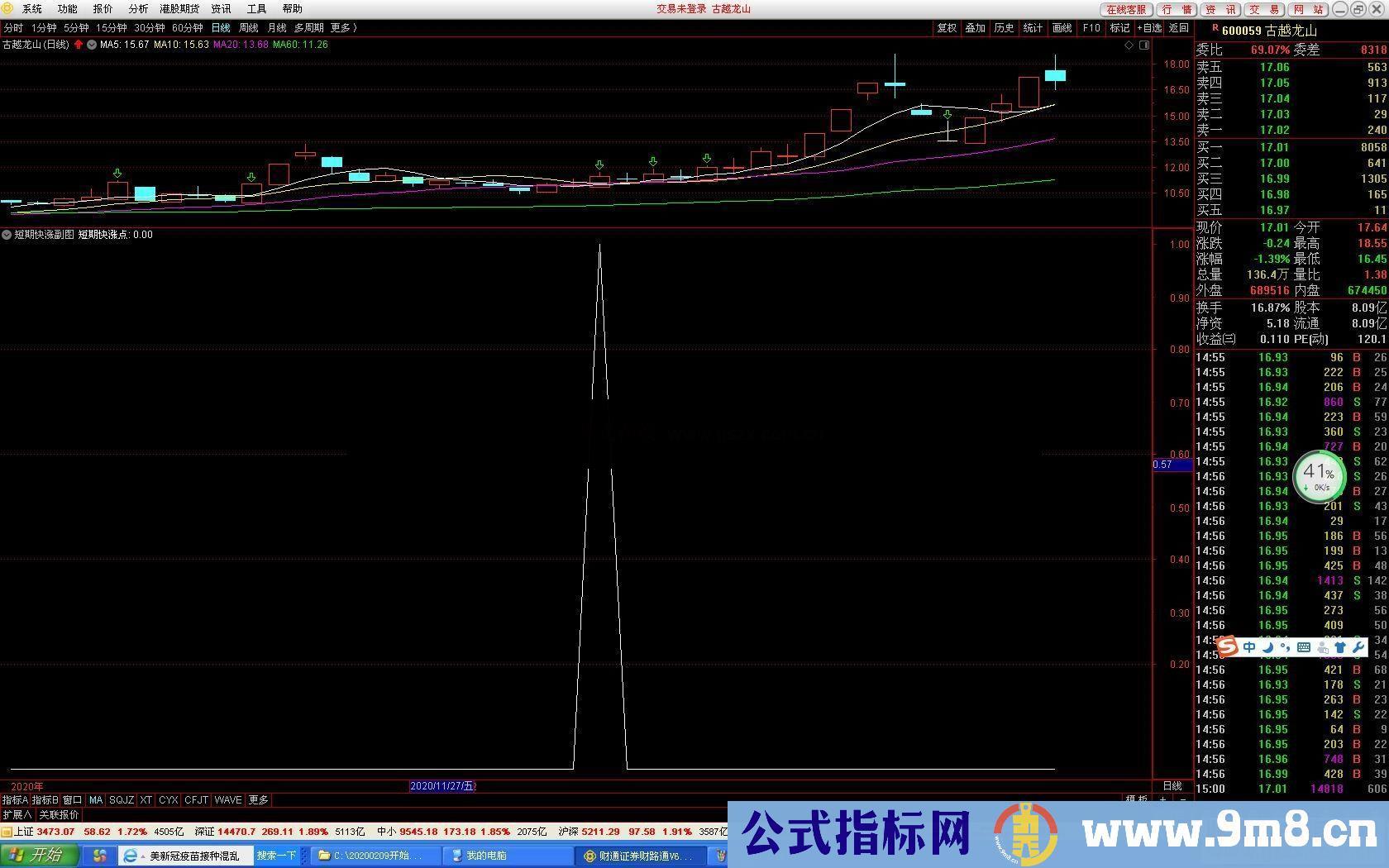Image resolution: width=1389 pixels, height=868 pixels.
Task: Click the diamond marker icon above indicator pane
Action: 1129,45
